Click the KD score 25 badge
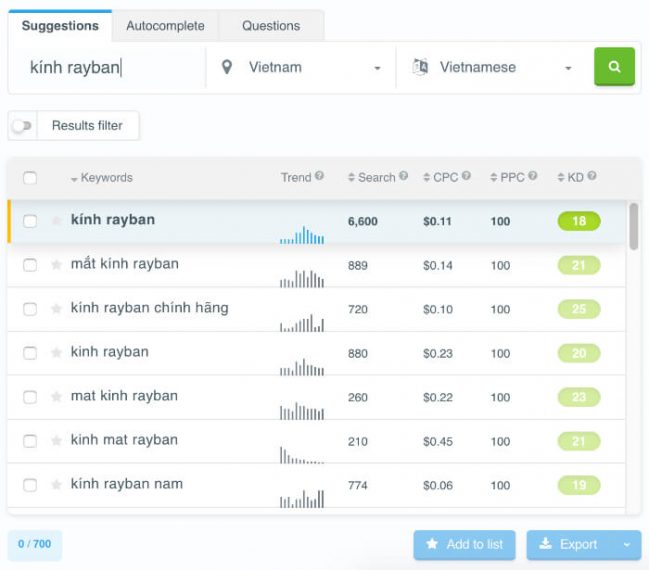The height and width of the screenshot is (570, 649). pyautogui.click(x=579, y=309)
